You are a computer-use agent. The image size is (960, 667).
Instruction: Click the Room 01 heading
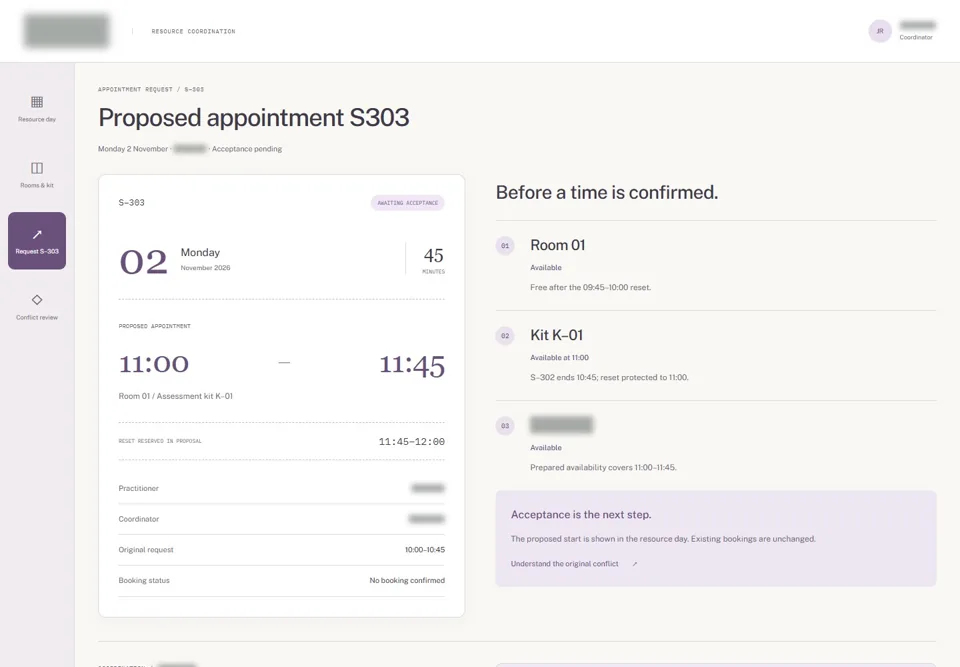pyautogui.click(x=558, y=246)
